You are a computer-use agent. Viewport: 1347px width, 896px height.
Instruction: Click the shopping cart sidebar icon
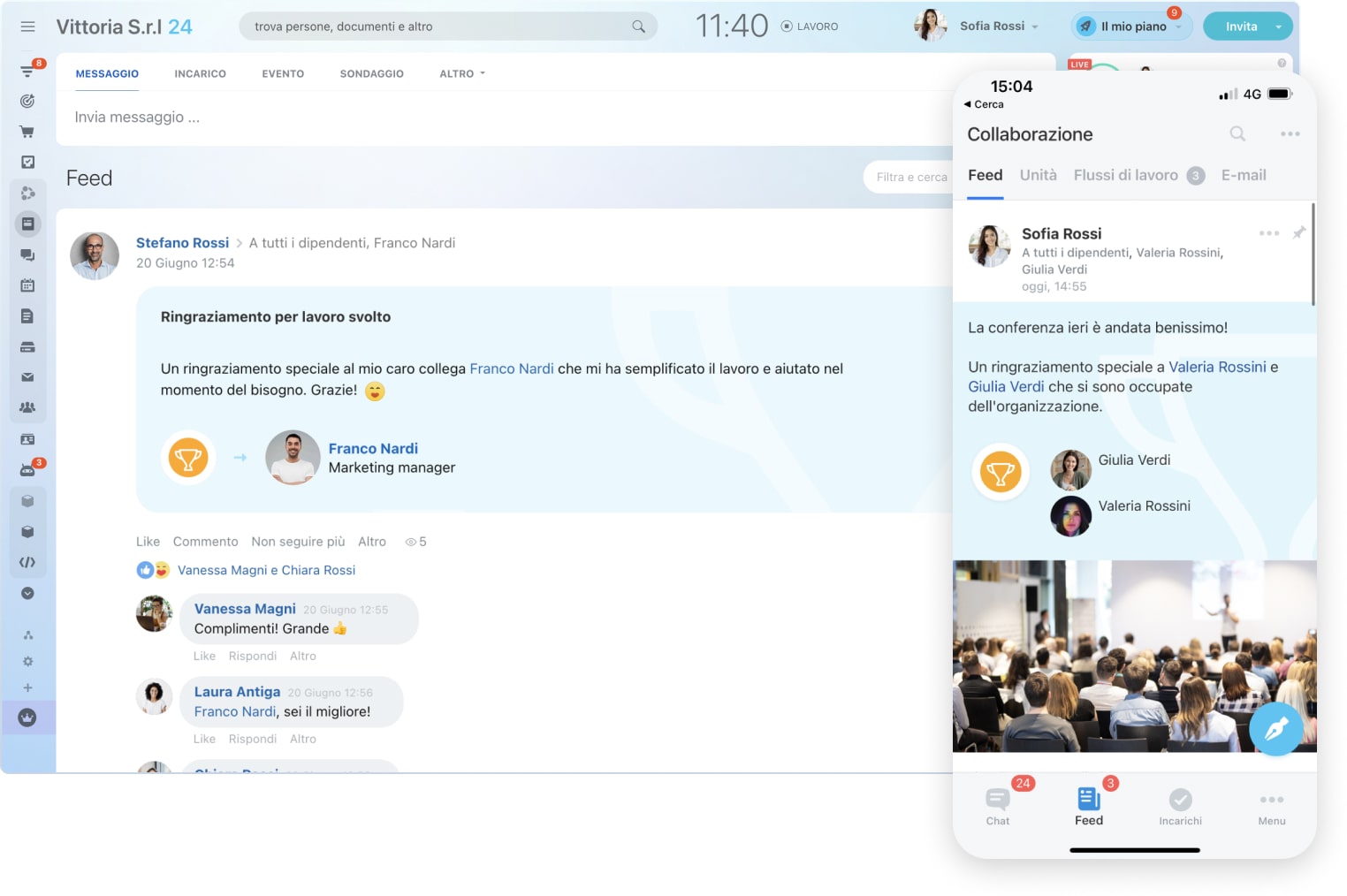27,132
